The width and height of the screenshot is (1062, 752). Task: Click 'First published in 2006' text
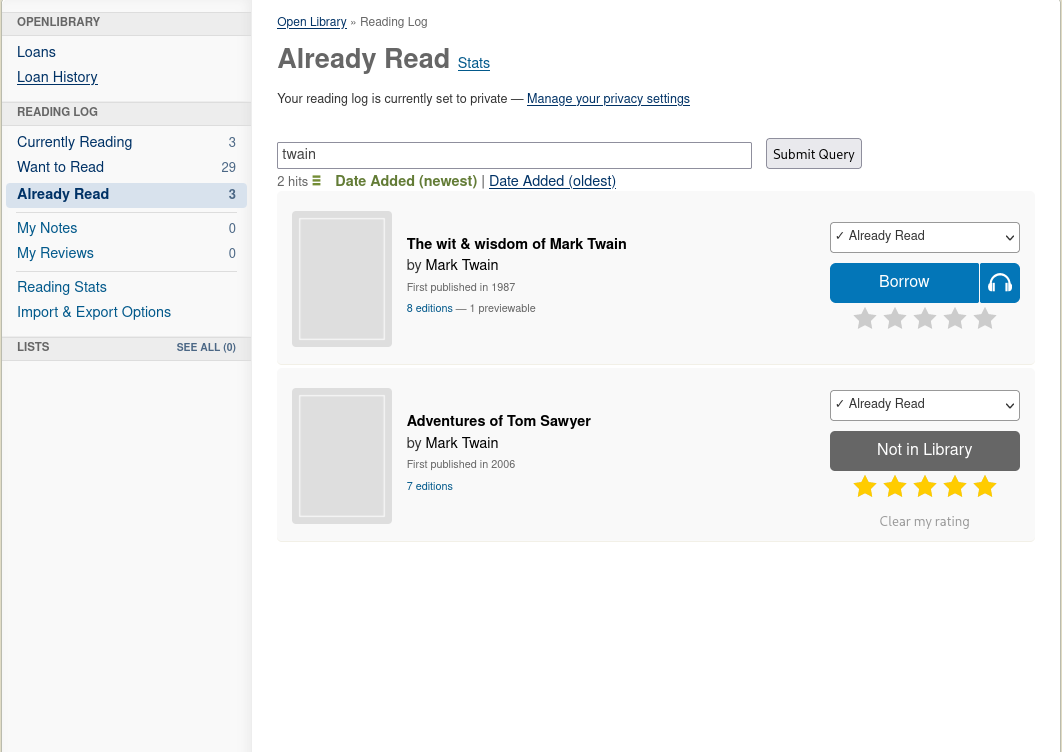pyautogui.click(x=461, y=465)
